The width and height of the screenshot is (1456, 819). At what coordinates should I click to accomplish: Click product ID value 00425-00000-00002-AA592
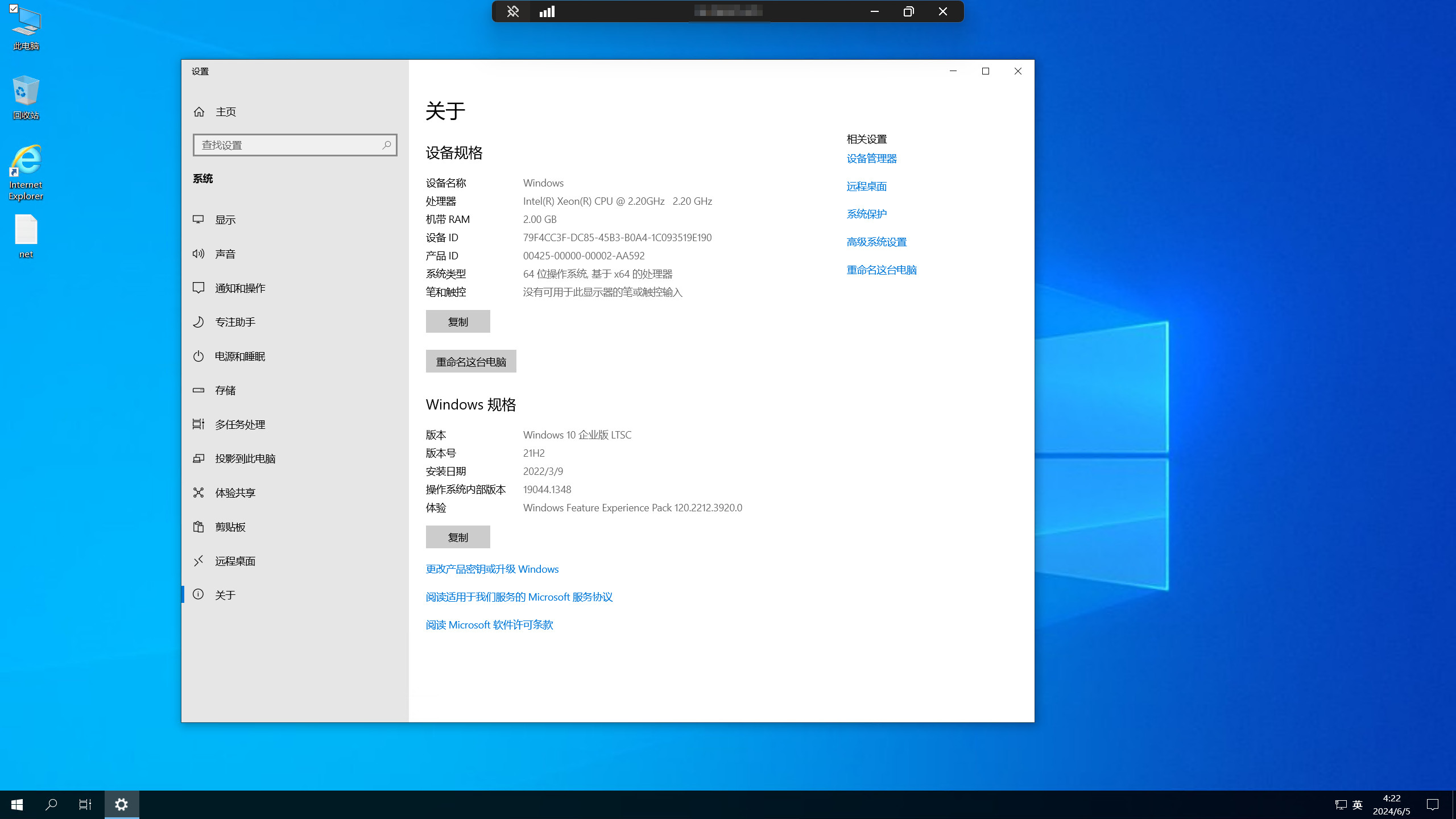coord(584,256)
